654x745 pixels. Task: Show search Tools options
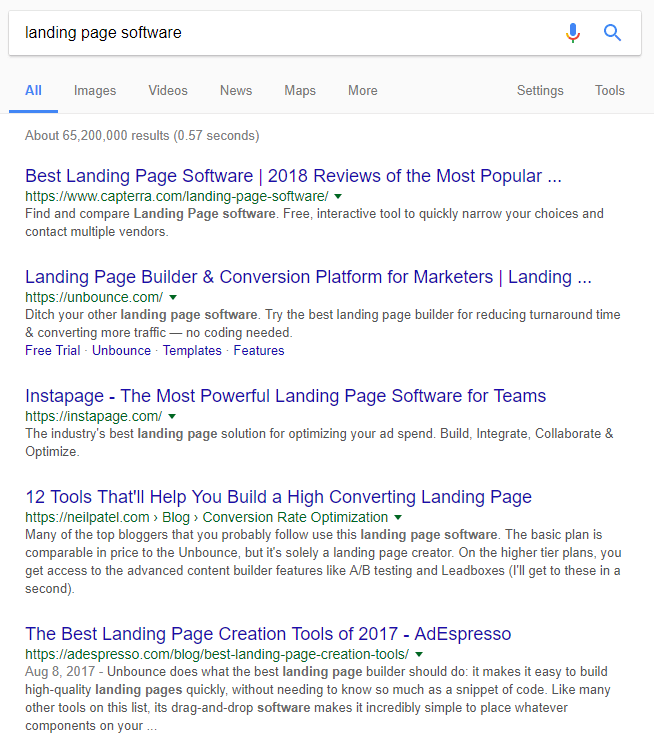point(610,90)
